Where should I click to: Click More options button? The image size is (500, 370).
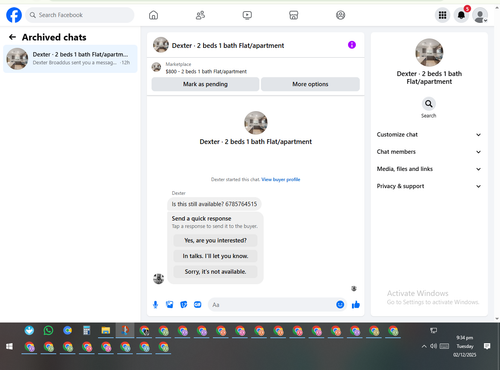(310, 84)
